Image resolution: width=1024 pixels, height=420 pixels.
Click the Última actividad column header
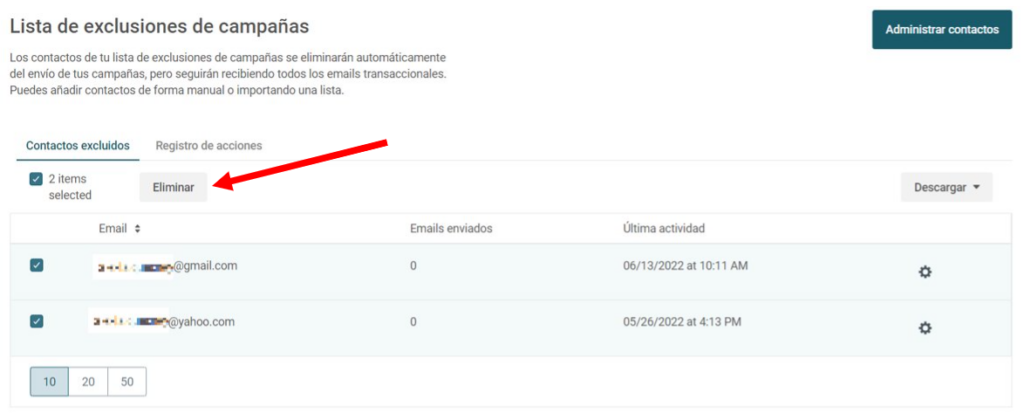click(x=664, y=229)
